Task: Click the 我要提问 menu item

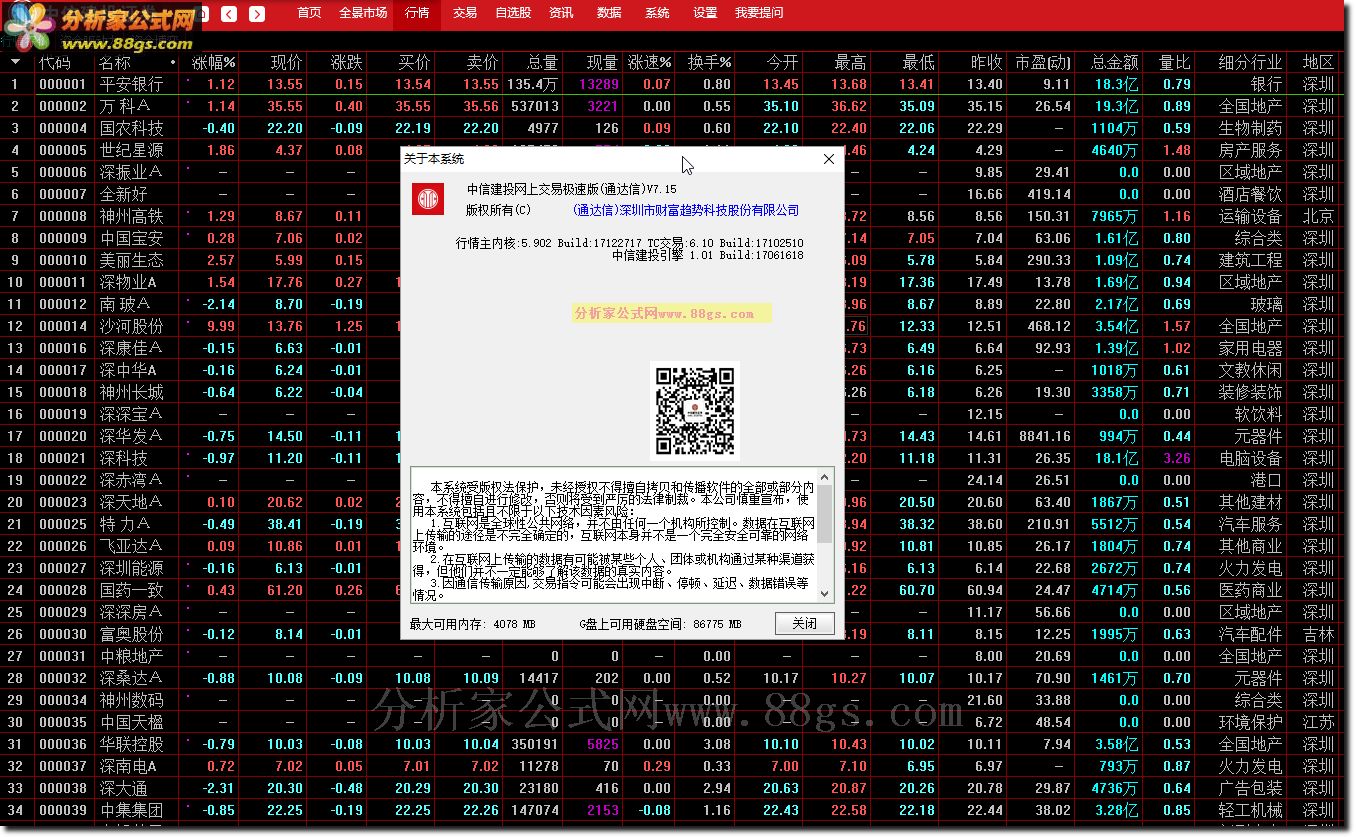Action: pos(759,13)
